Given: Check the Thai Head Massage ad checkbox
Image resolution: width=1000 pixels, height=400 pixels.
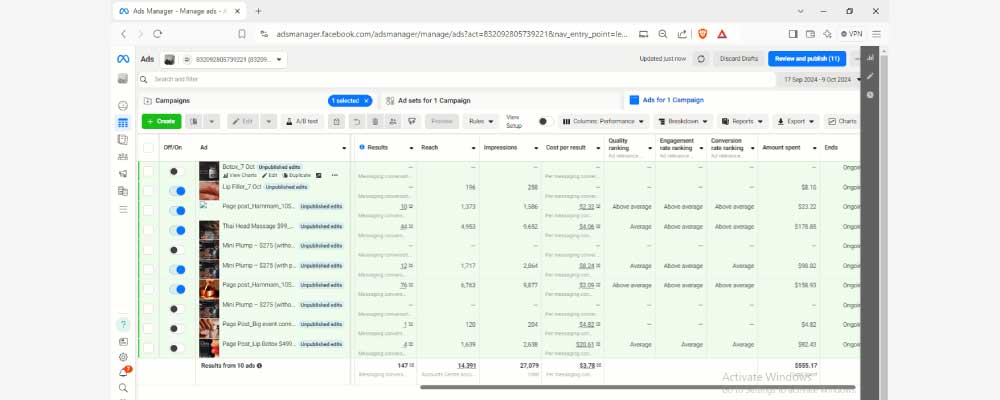Looking at the screenshot, I should [148, 230].
